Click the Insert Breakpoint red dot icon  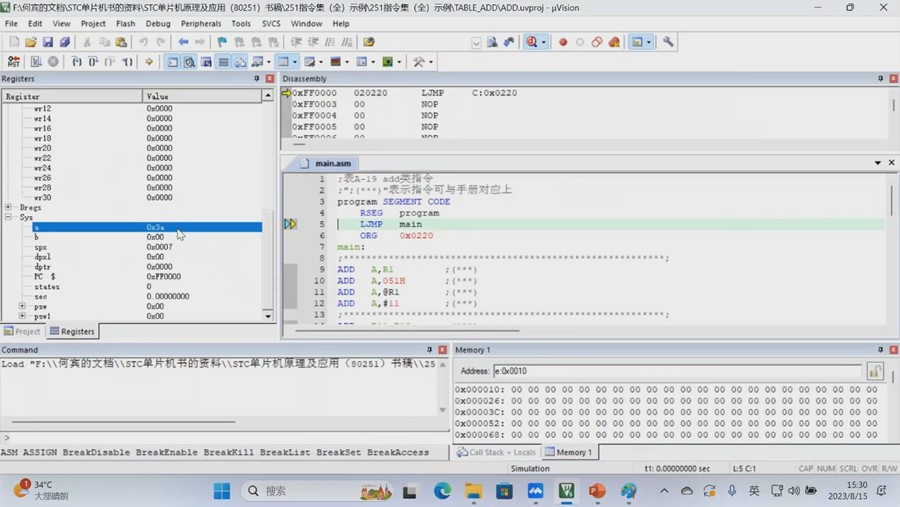coord(563,42)
